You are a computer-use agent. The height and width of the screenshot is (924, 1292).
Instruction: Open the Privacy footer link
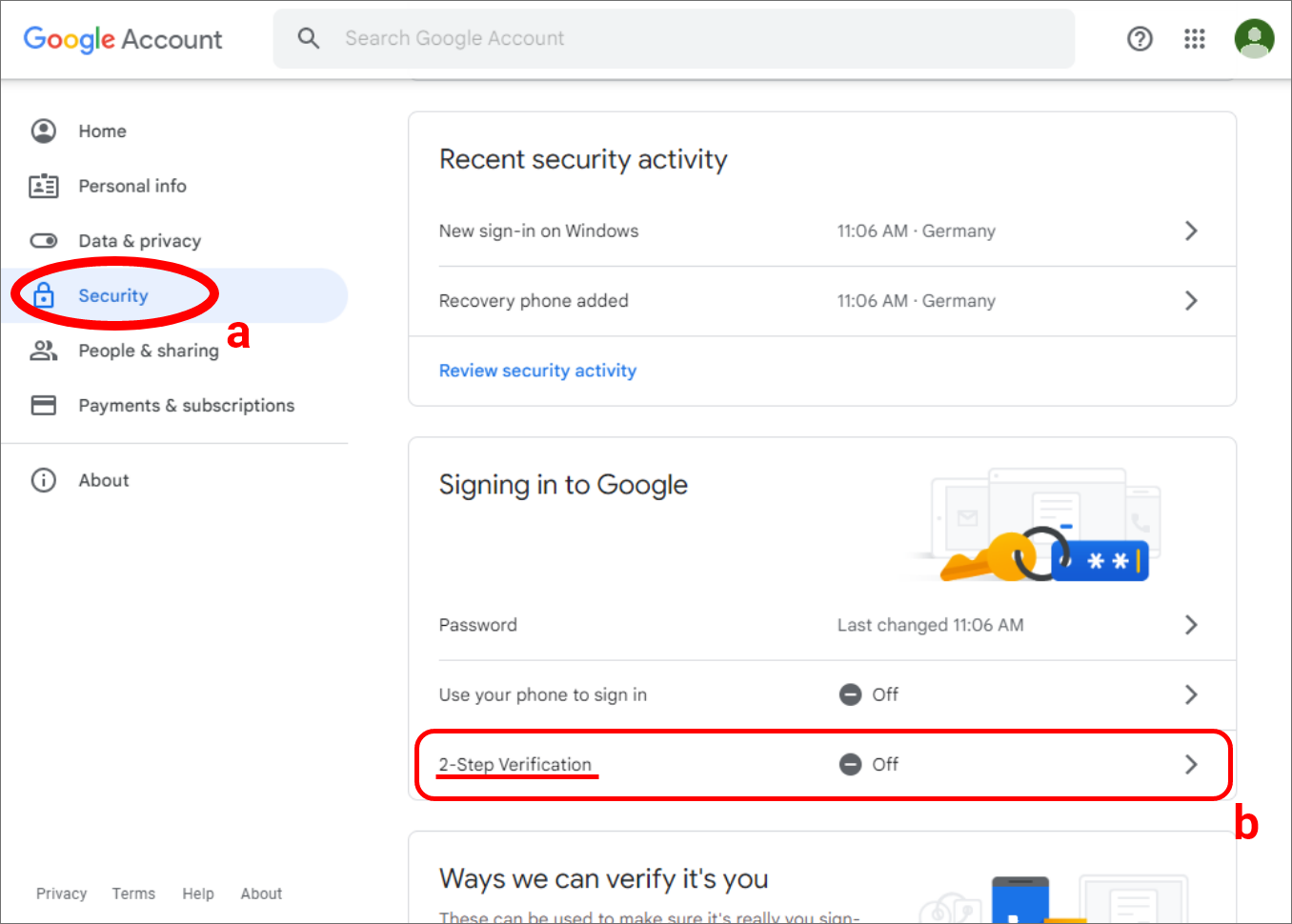61,894
